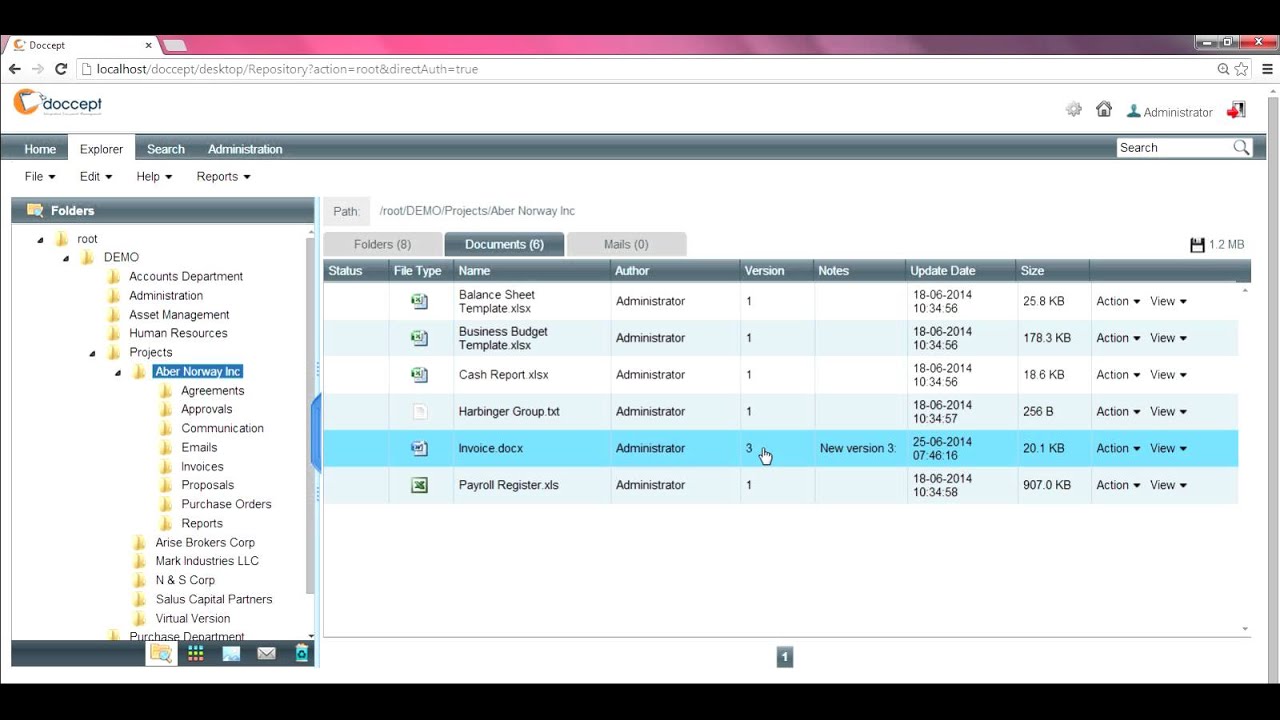
Task: Sort by the Update Date column header
Action: (943, 271)
